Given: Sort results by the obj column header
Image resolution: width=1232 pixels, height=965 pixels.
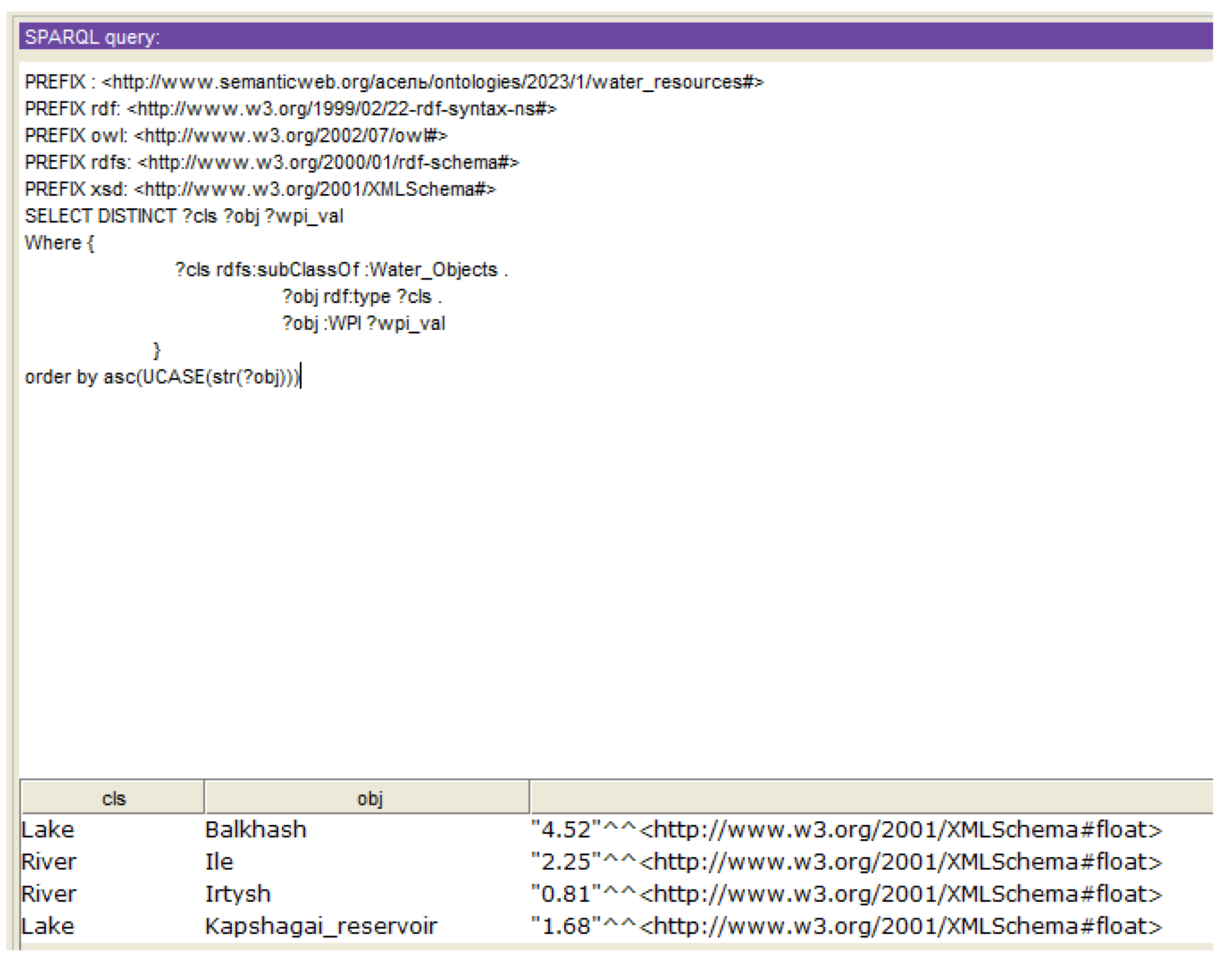Looking at the screenshot, I should (369, 798).
